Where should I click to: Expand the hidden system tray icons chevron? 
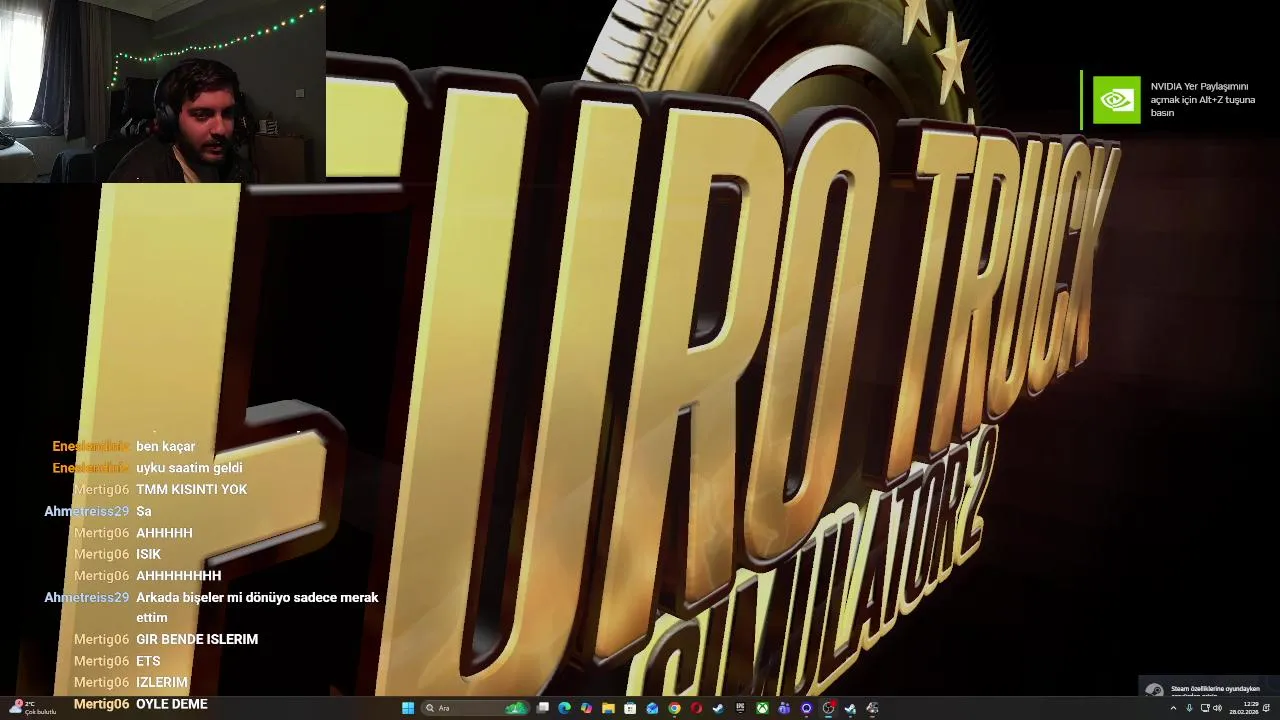(x=1173, y=708)
